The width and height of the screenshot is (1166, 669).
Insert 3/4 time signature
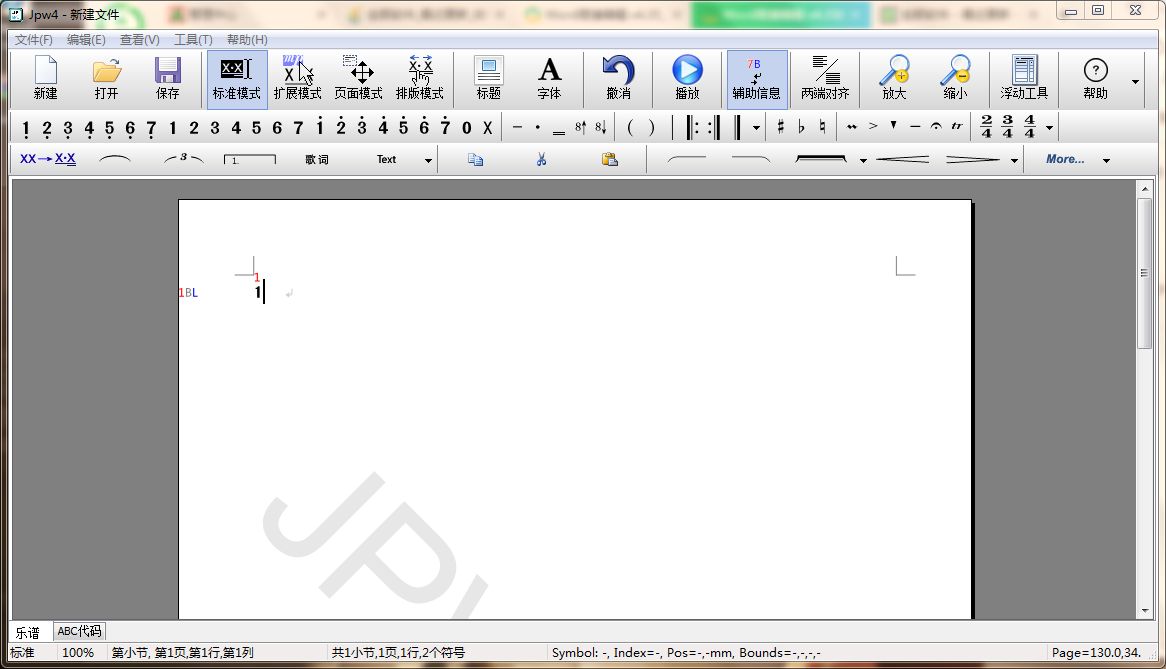[x=1008, y=126]
